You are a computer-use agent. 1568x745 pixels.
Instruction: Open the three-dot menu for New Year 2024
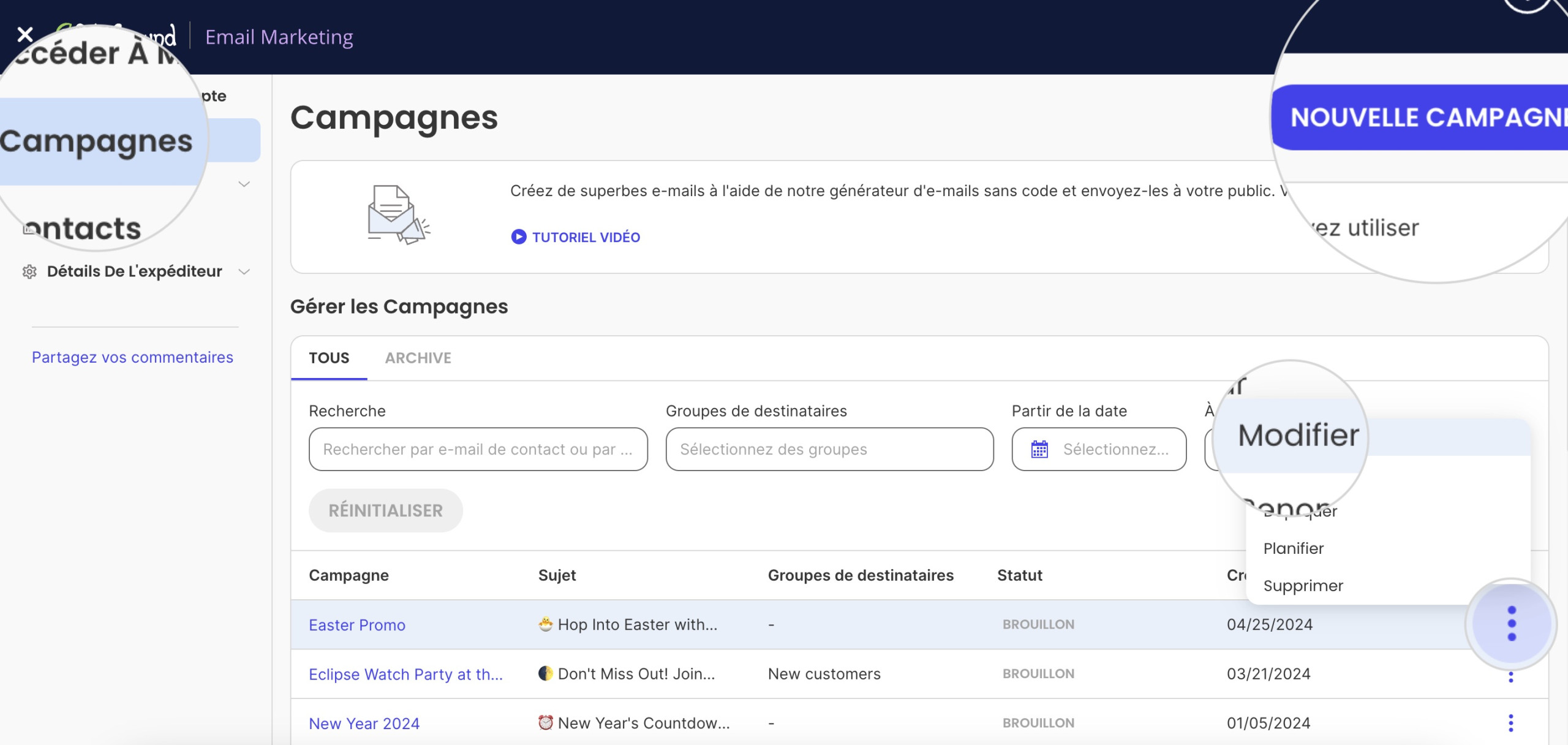pyautogui.click(x=1511, y=723)
